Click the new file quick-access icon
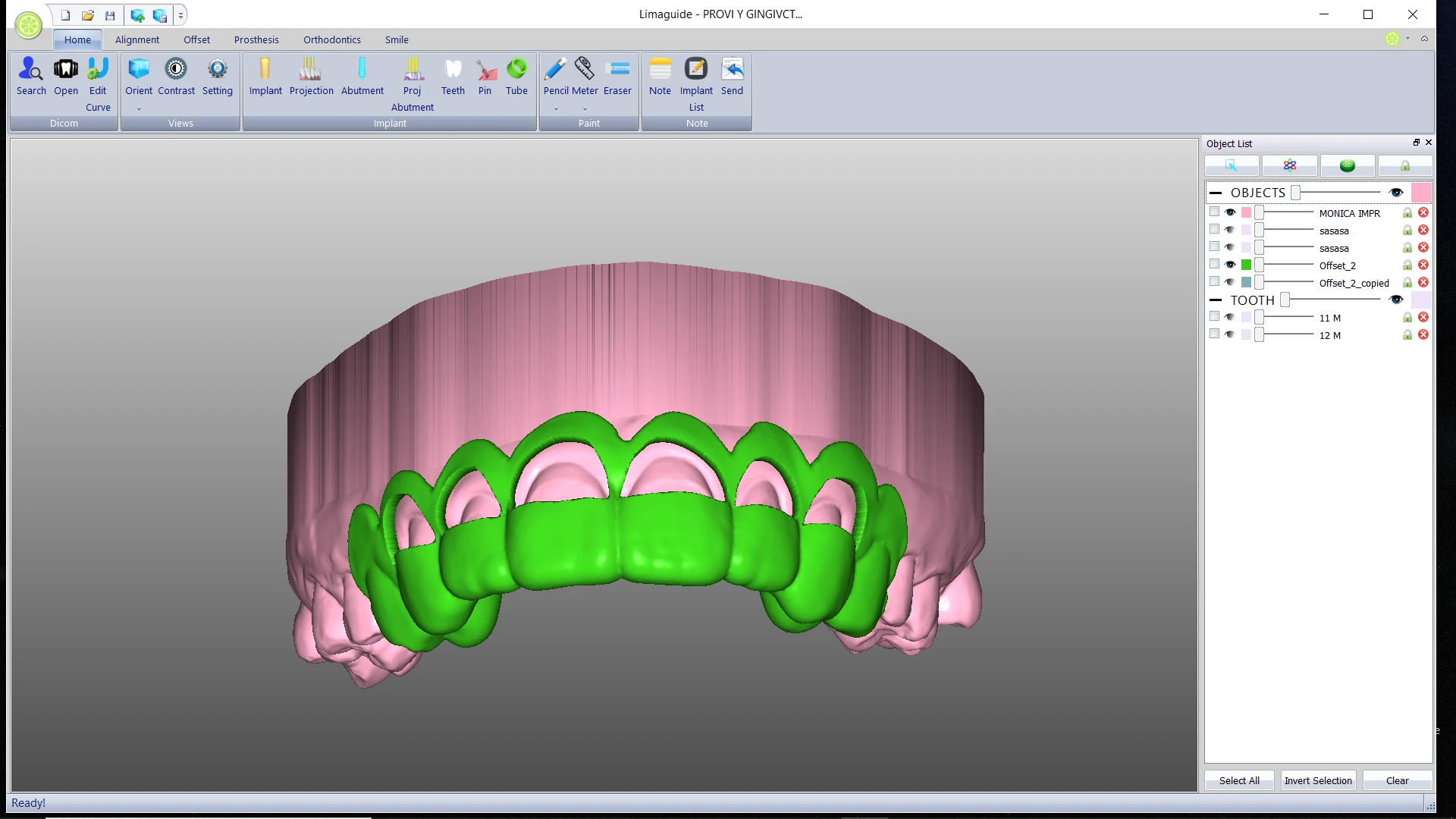Screen dimensions: 1456x819 [x=66, y=15]
